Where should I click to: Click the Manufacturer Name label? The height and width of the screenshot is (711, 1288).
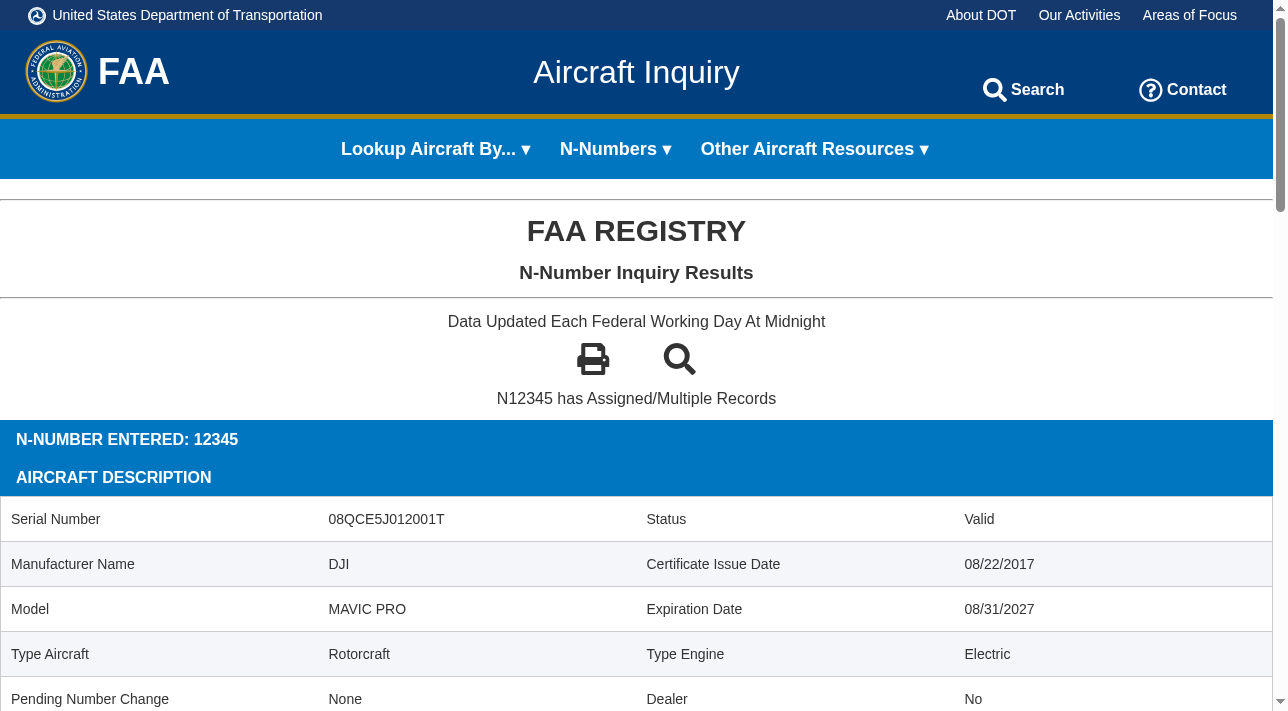[73, 564]
